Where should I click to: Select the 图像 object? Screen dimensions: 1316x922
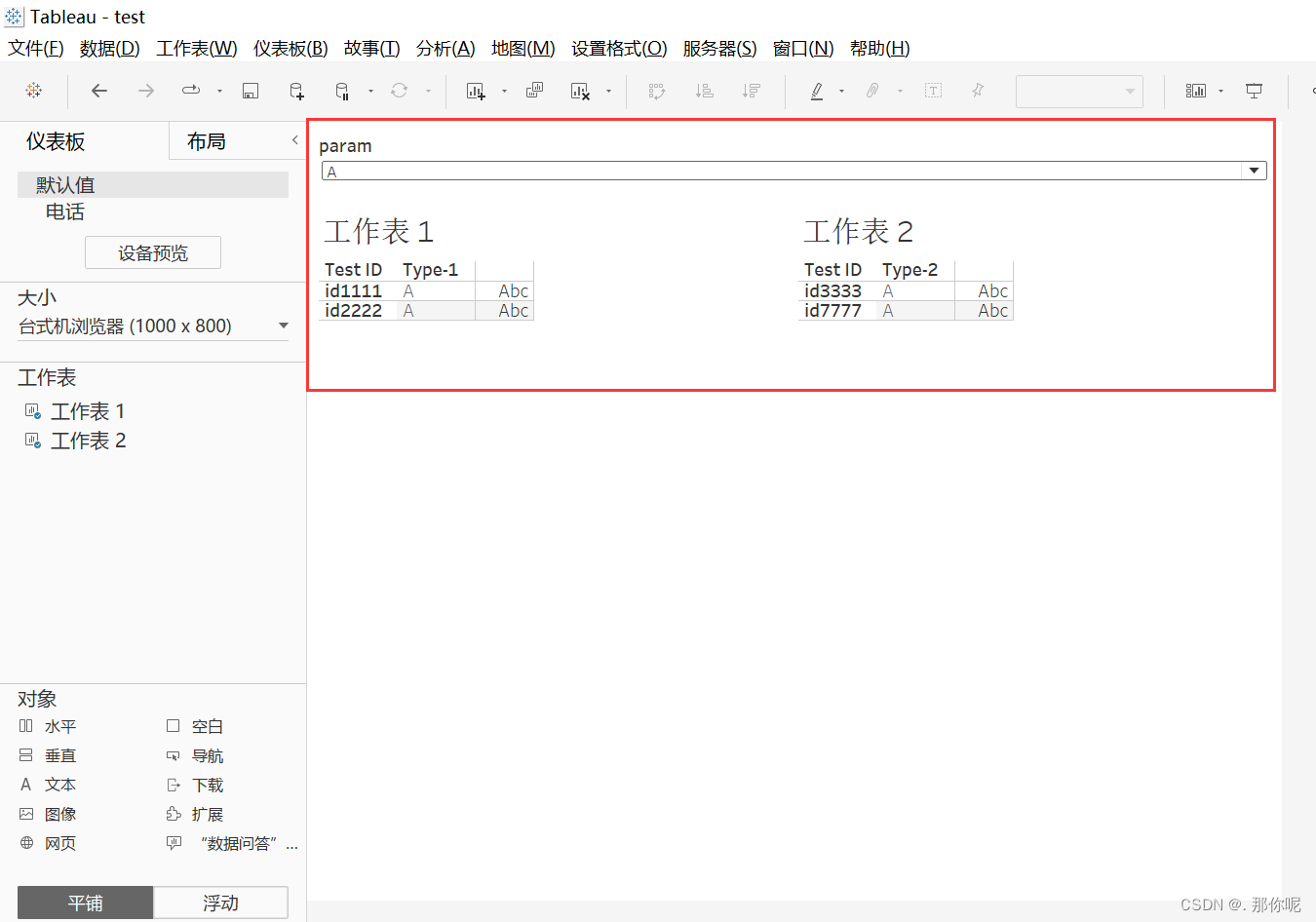(48, 814)
